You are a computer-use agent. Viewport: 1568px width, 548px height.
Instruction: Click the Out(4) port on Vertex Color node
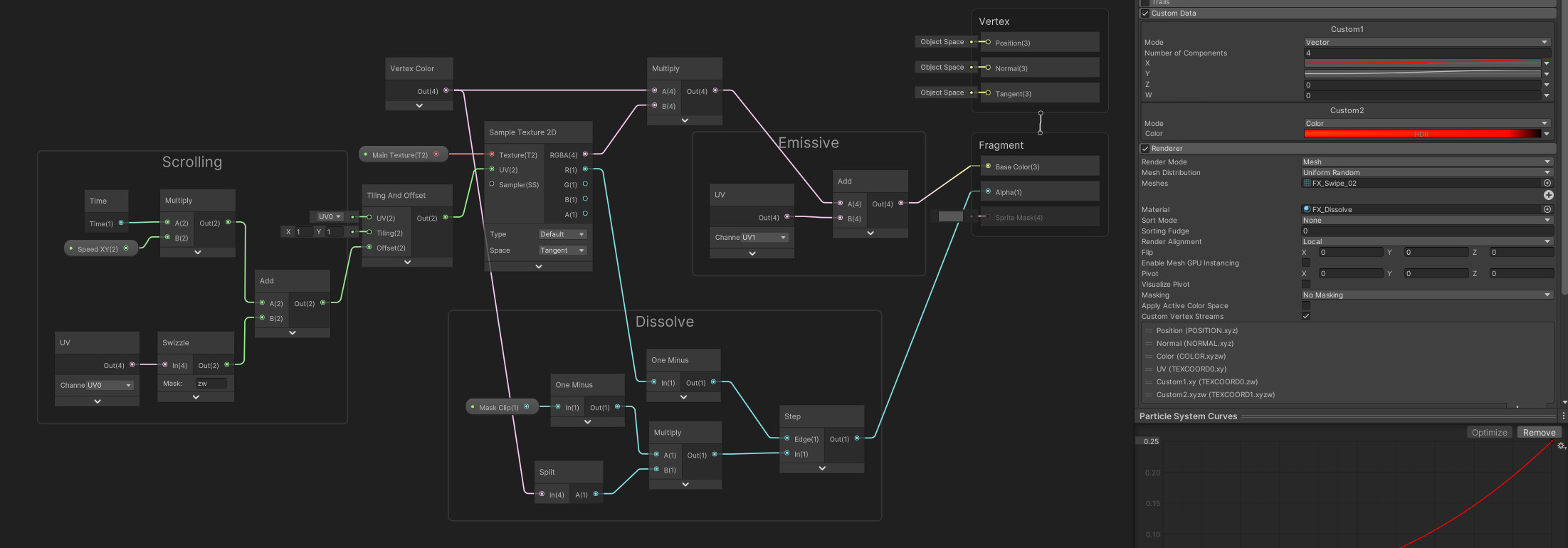[x=446, y=90]
